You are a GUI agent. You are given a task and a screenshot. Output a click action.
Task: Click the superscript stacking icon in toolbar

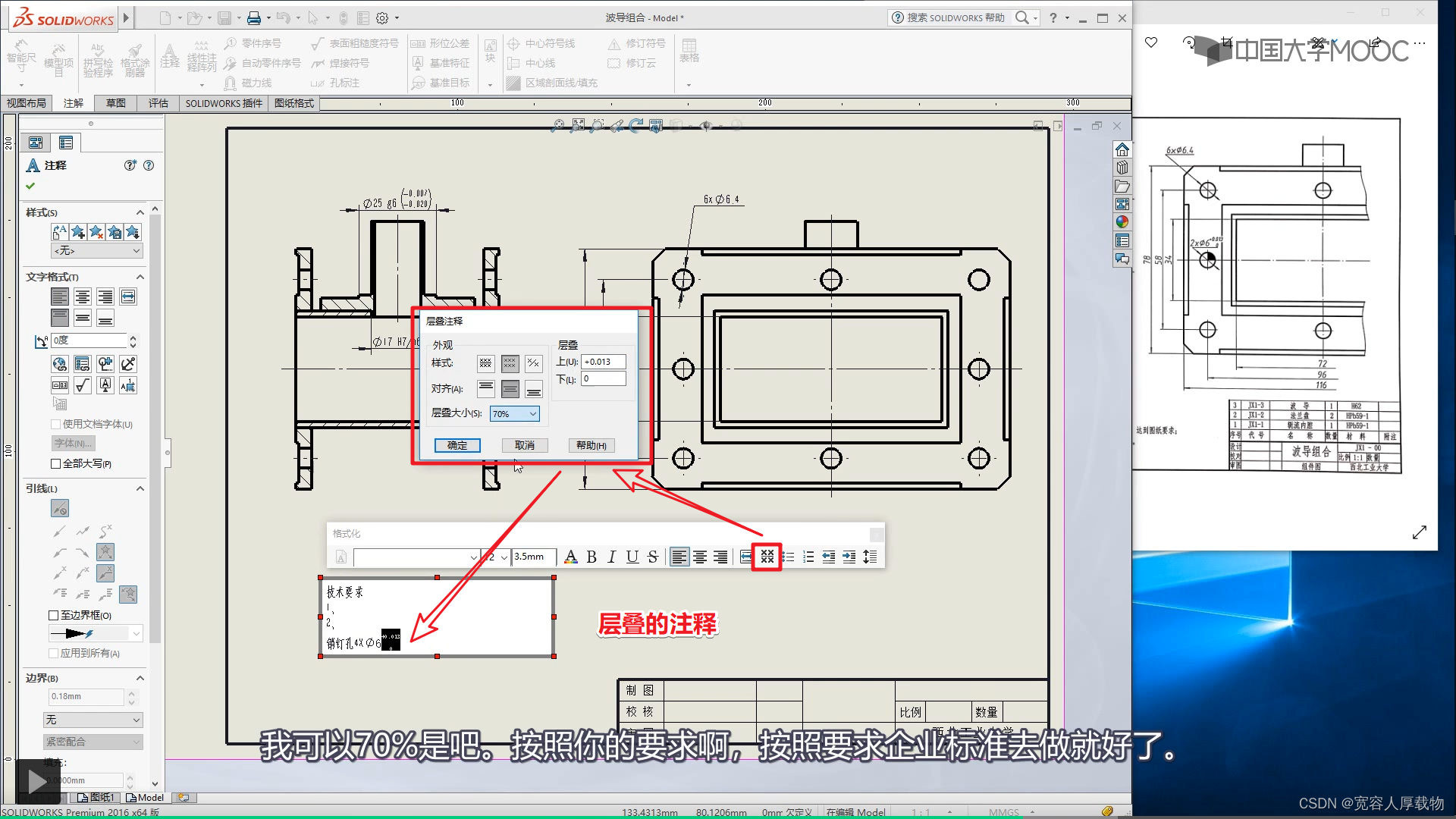click(766, 556)
